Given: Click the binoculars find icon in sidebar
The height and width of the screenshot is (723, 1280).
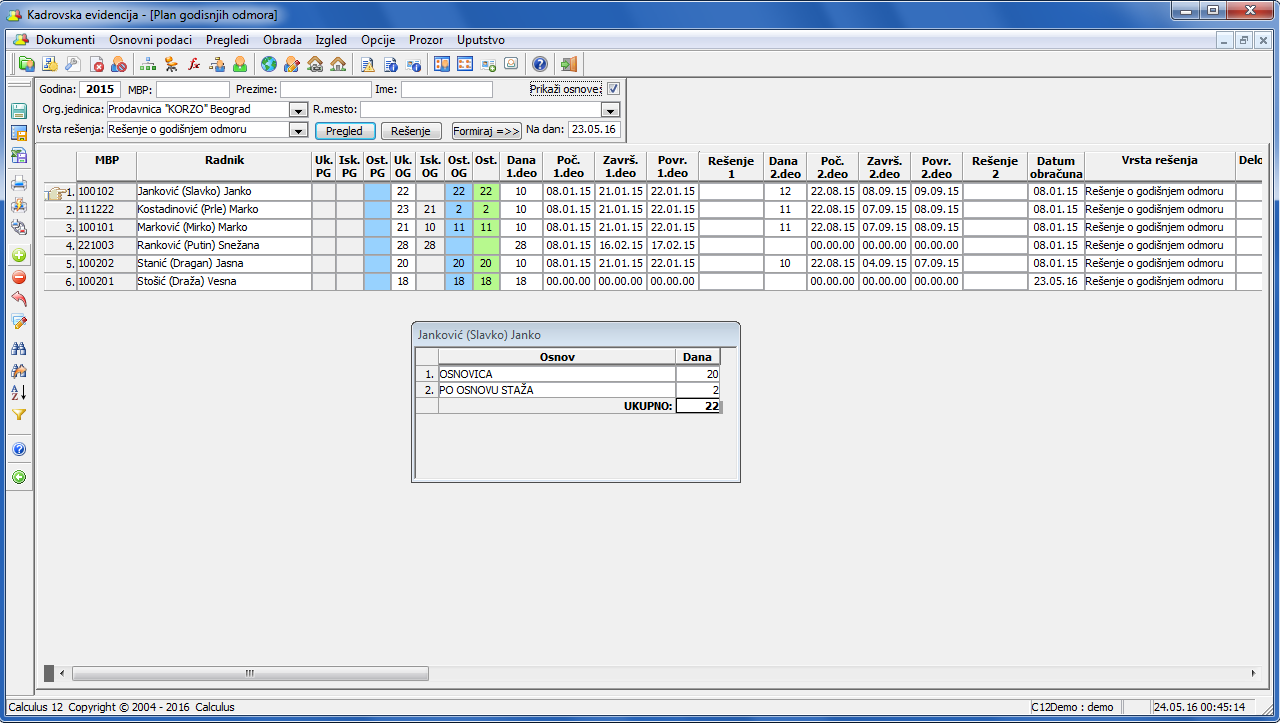Looking at the screenshot, I should (19, 348).
